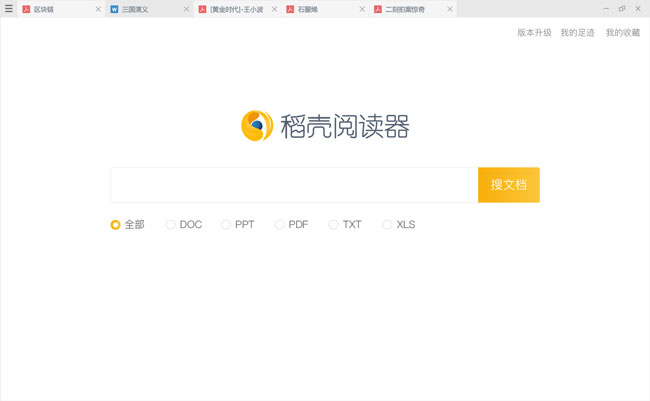Screen dimensions: 650x401
Task: Open the 我的收藏 link
Action: tap(622, 33)
